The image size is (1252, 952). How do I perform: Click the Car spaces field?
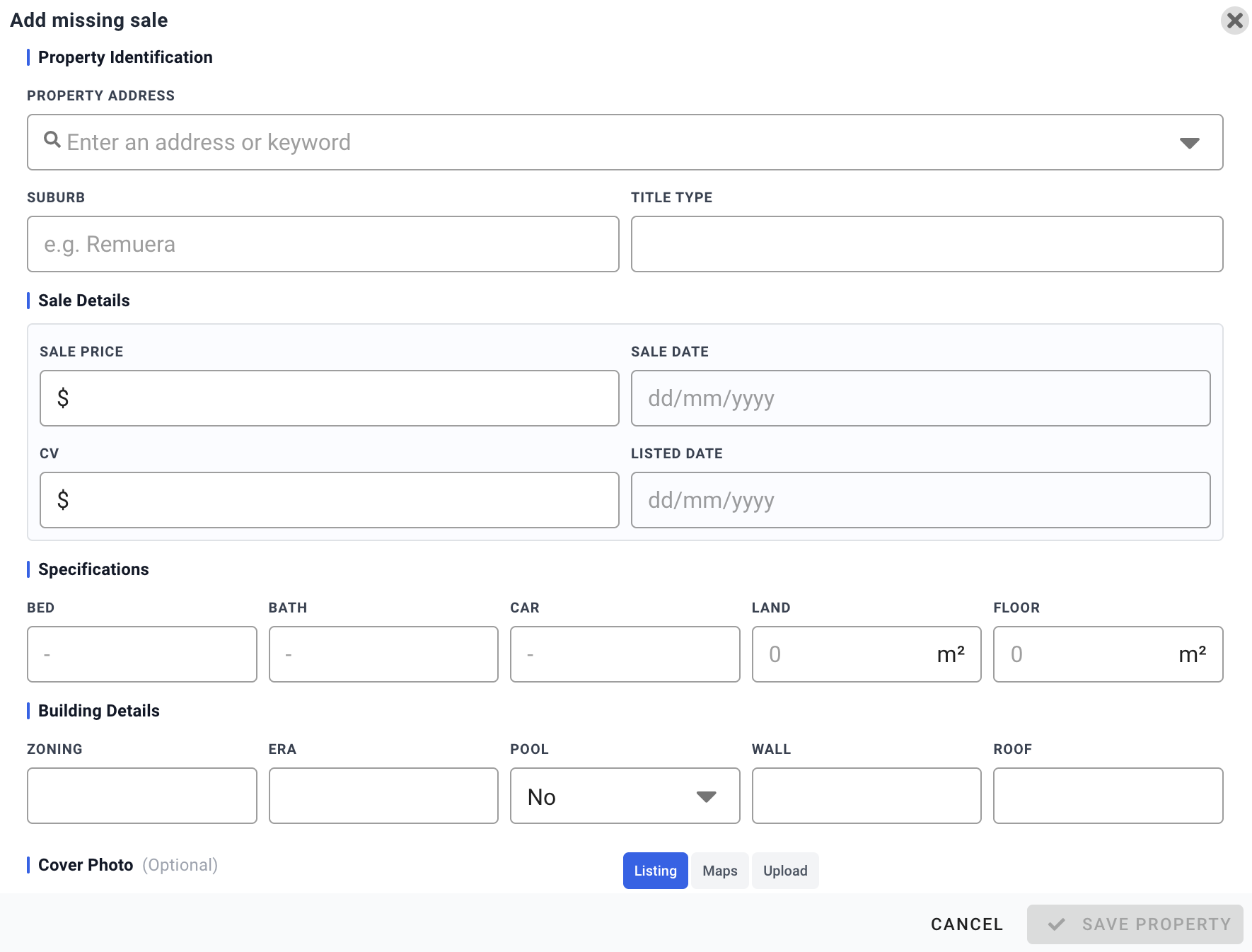click(625, 654)
